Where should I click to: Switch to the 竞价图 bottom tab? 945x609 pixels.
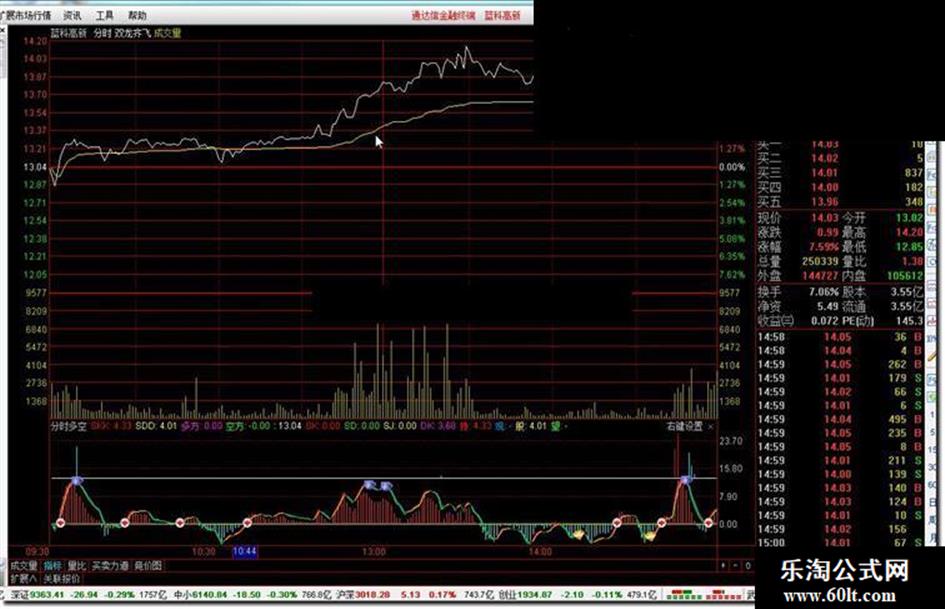click(148, 566)
